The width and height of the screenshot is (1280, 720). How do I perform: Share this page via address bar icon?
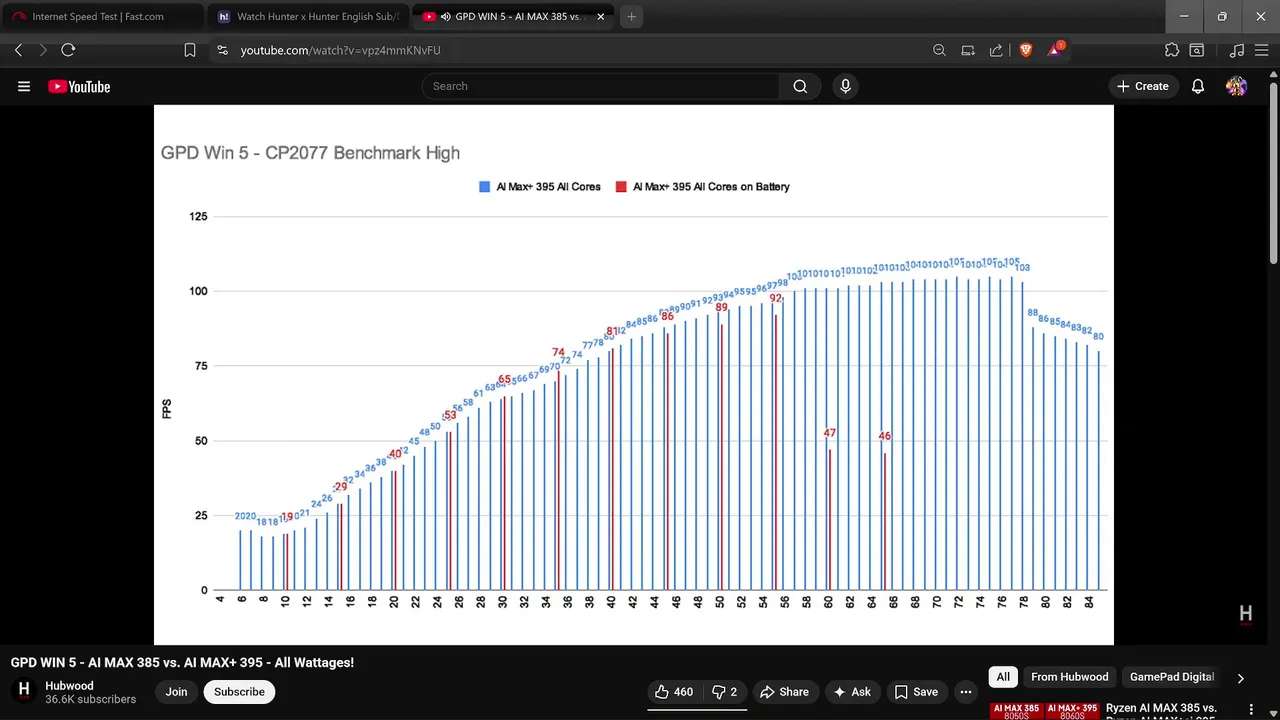coord(996,50)
